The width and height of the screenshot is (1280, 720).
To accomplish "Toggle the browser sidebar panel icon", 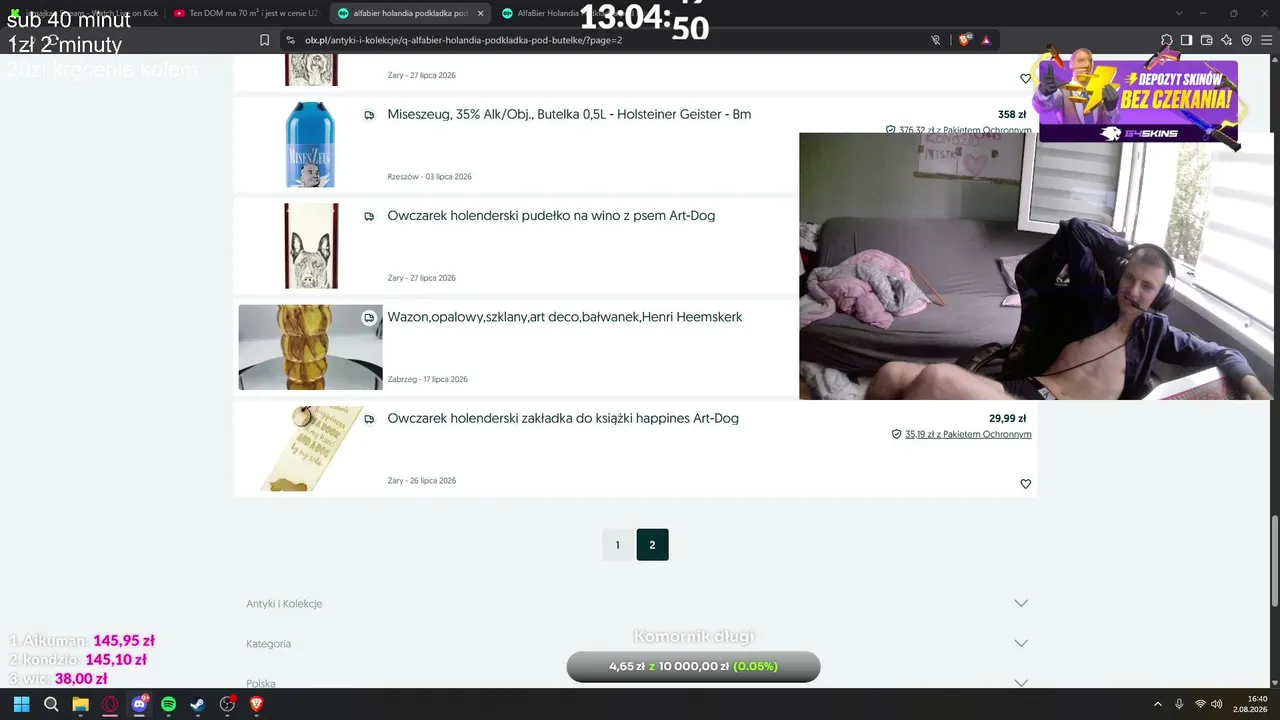I will click(1186, 40).
